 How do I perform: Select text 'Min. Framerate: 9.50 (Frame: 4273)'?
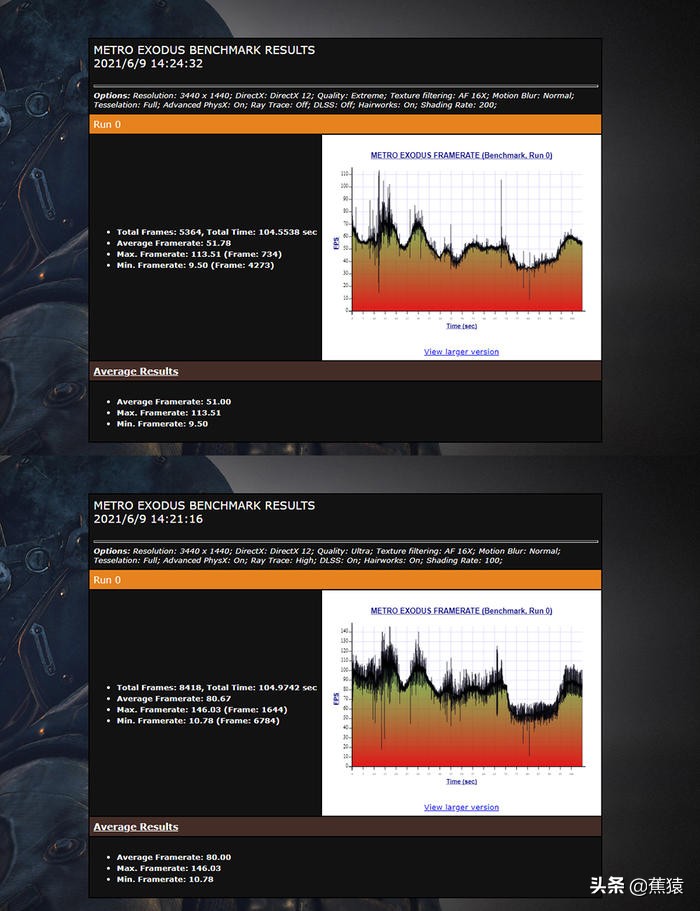click(x=195, y=265)
